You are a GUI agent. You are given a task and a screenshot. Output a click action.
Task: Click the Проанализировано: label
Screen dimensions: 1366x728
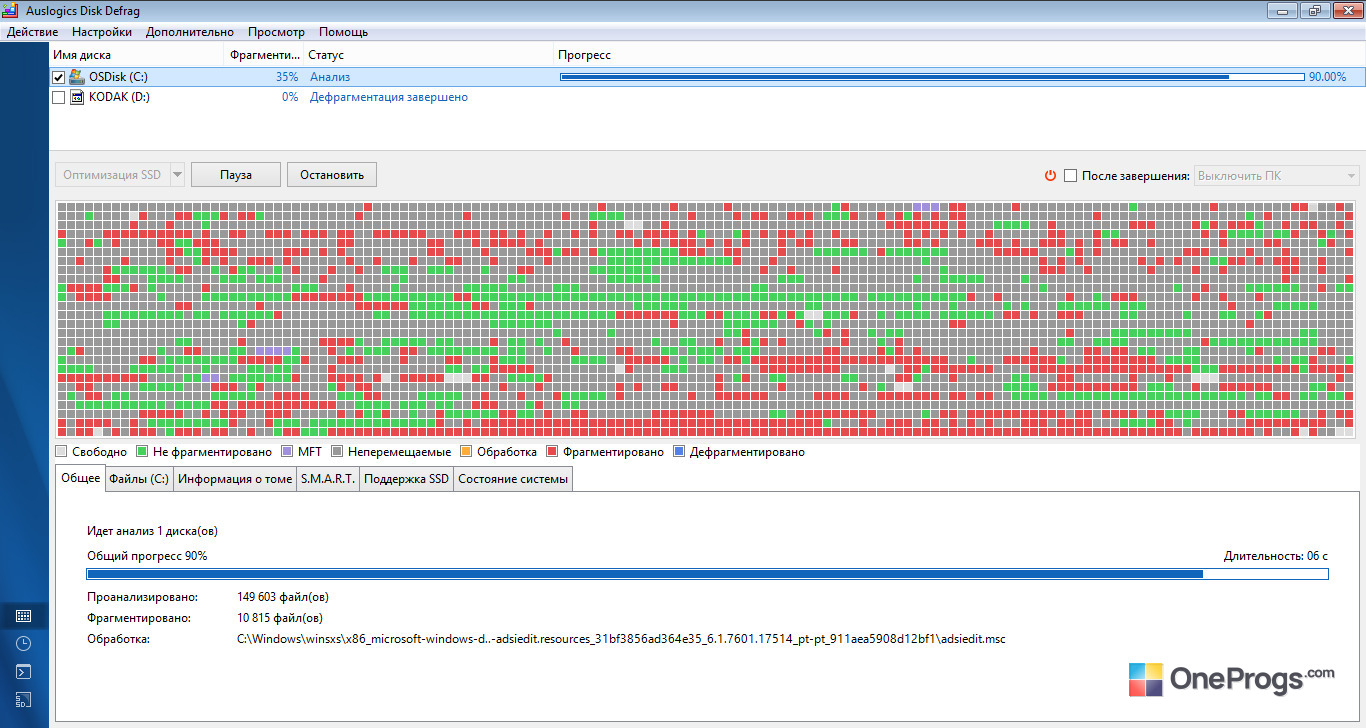point(143,597)
